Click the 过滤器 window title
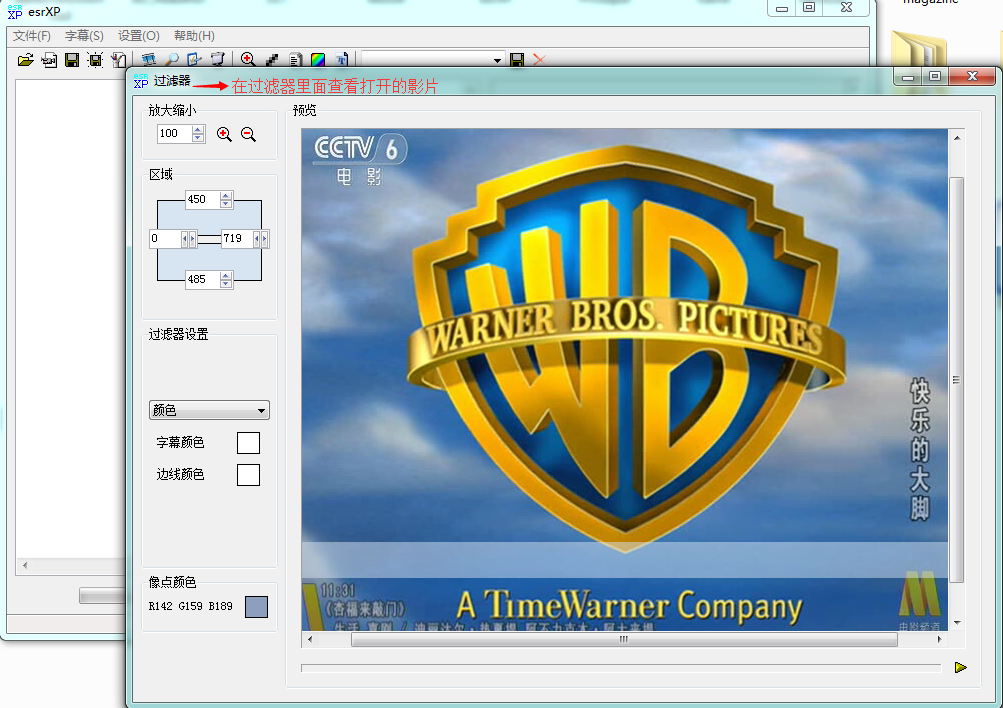This screenshot has width=1003, height=708. [x=172, y=81]
